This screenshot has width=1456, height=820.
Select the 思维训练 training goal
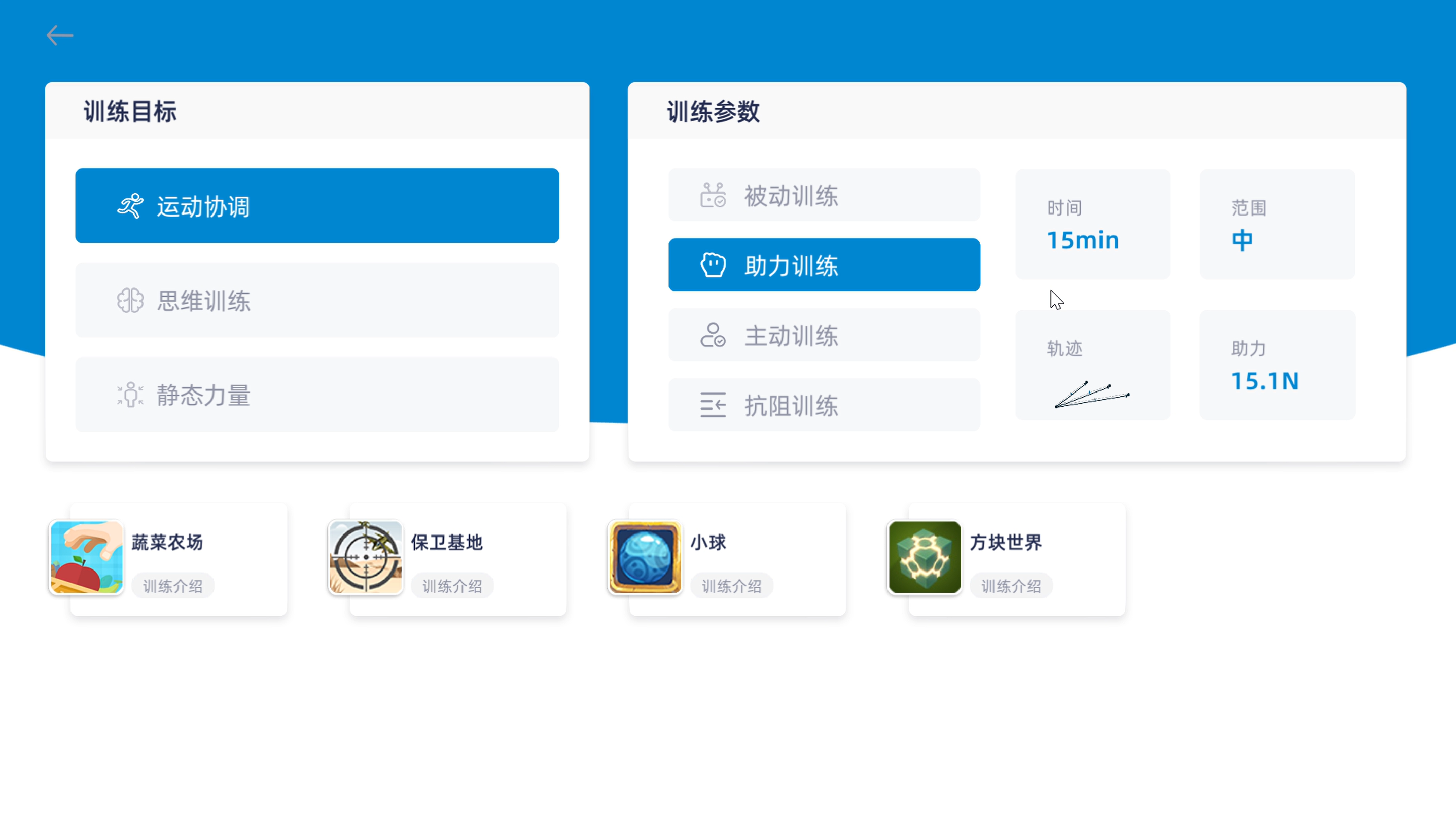[x=317, y=300]
